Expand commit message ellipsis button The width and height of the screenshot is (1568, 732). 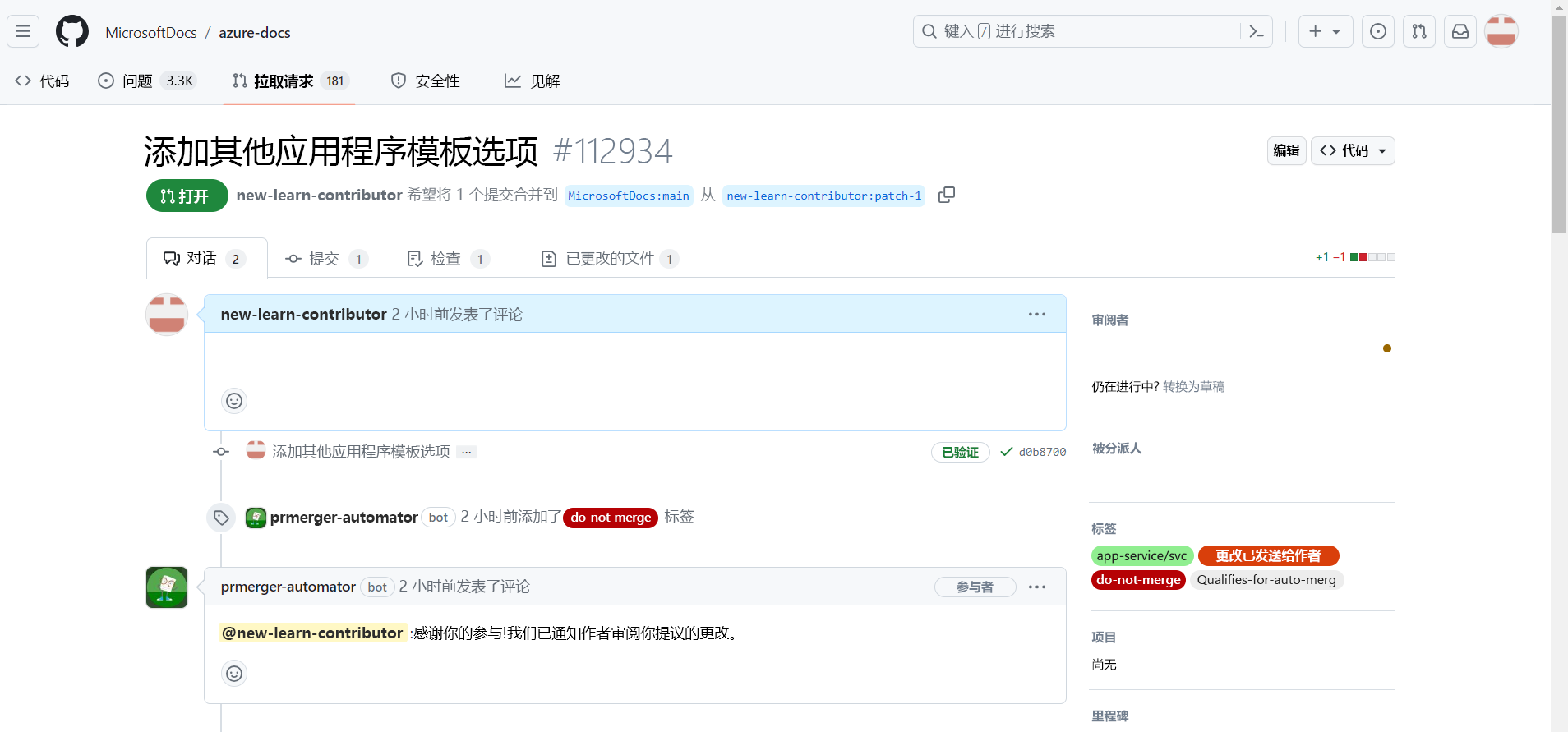pyautogui.click(x=467, y=452)
